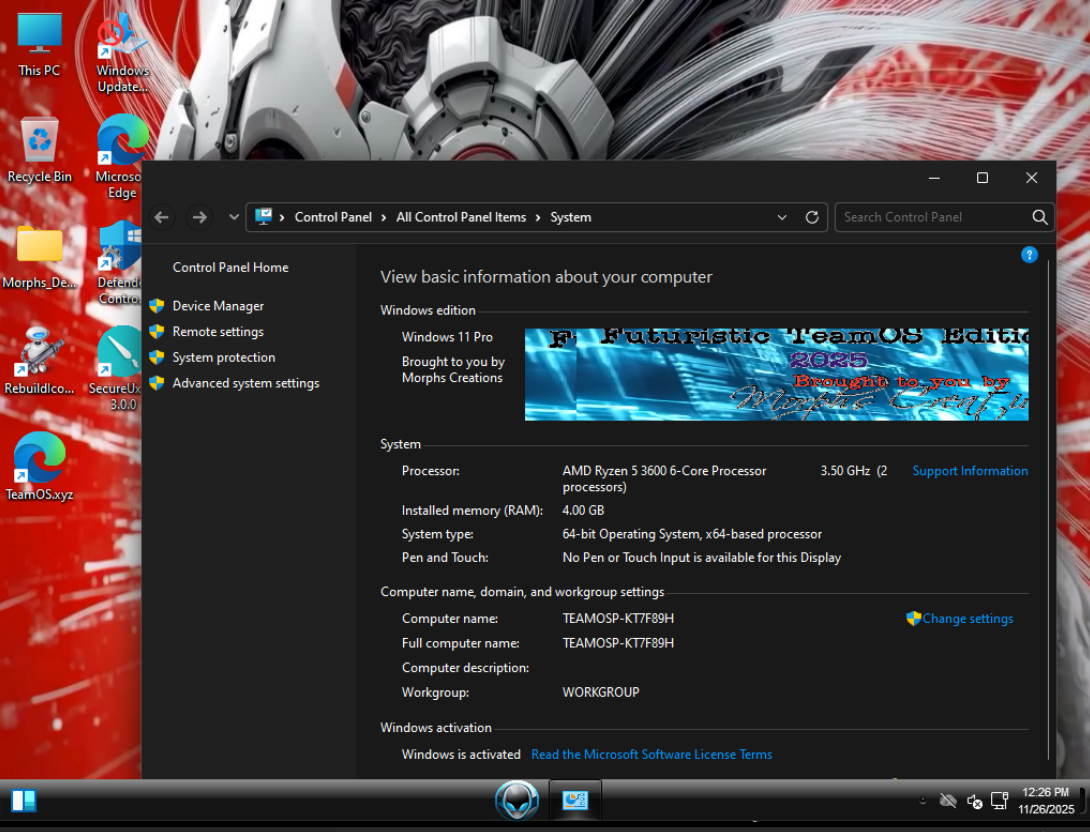The image size is (1090, 832).
Task: Select the This PC desktop icon
Action: (x=39, y=45)
